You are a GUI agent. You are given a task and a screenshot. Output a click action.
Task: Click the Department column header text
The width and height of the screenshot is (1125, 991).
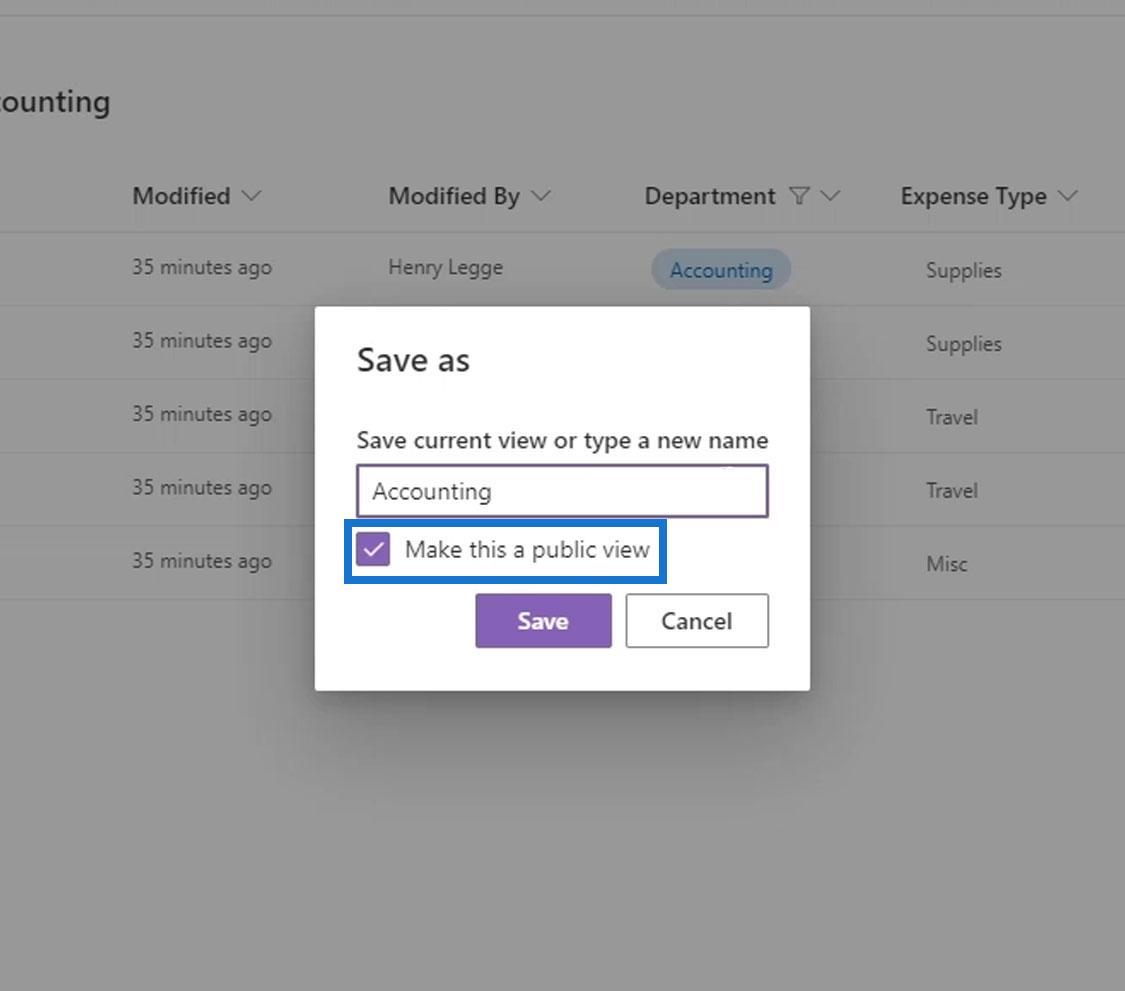[x=710, y=197]
